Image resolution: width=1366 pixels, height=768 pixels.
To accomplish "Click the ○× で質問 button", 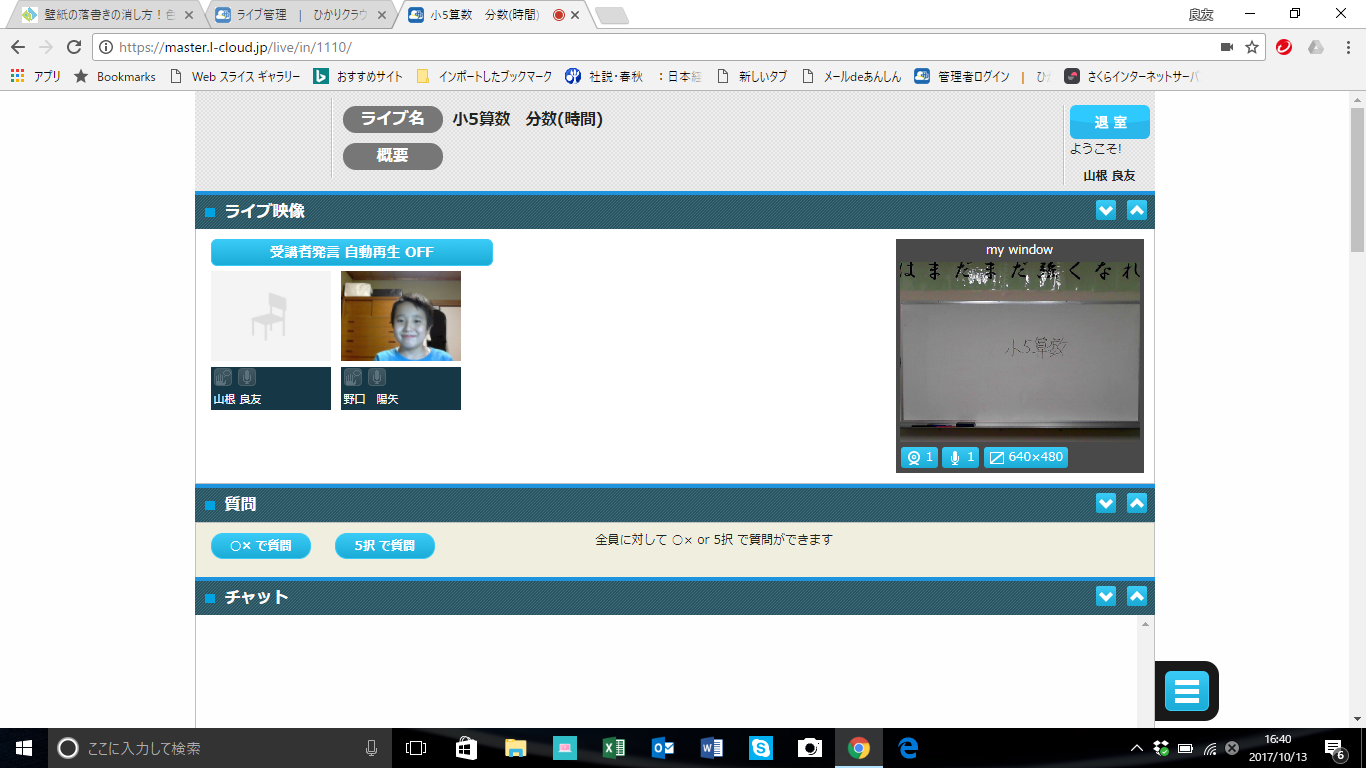I will click(261, 546).
